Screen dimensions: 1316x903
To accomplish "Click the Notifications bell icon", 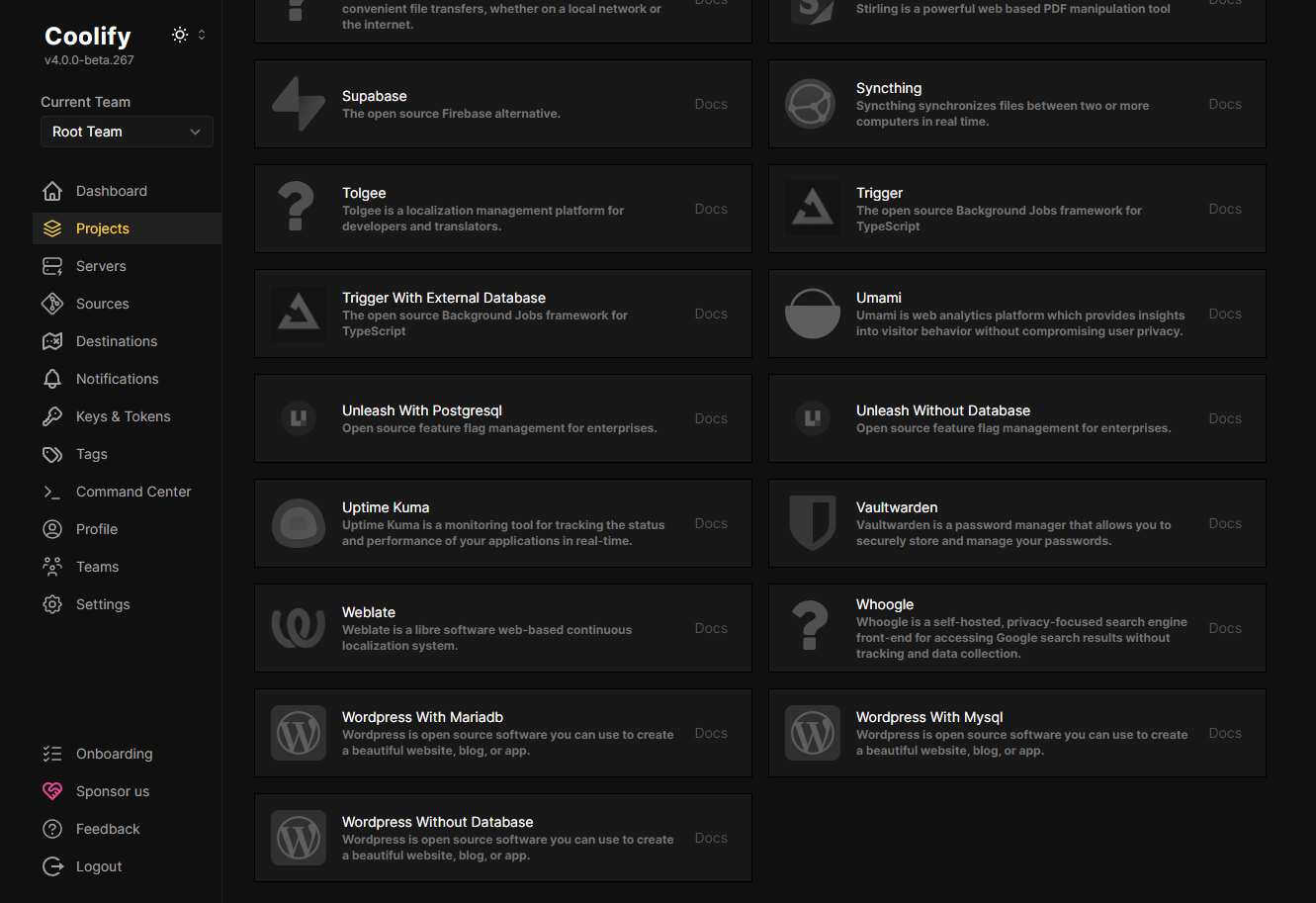I will point(52,379).
